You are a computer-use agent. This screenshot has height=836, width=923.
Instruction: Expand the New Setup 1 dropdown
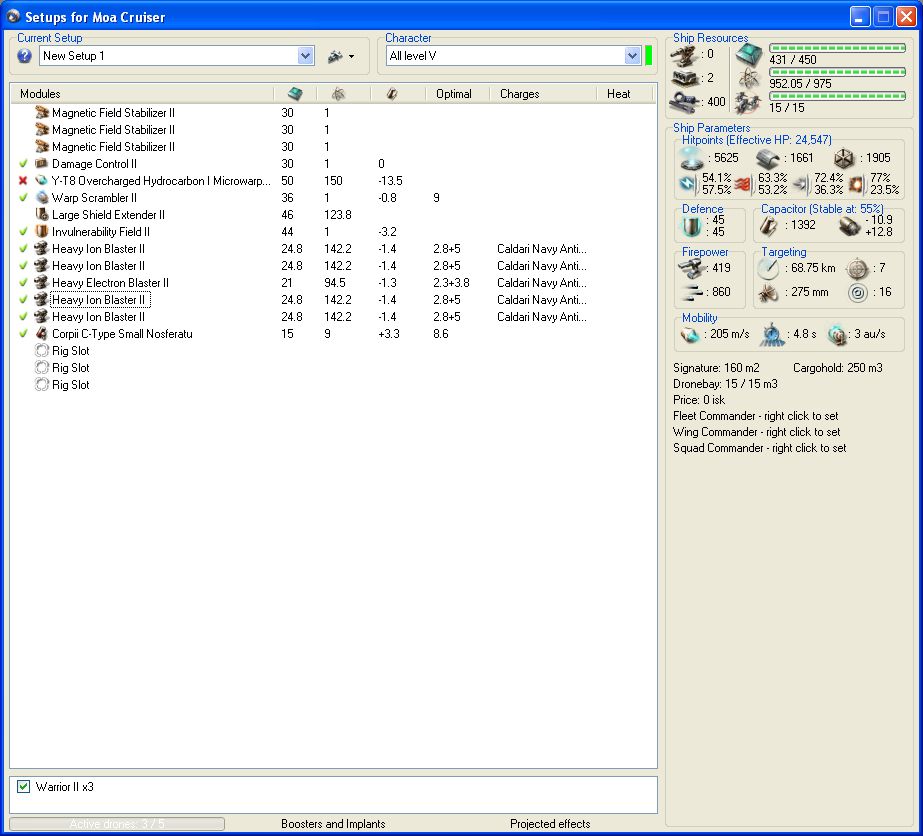[305, 57]
